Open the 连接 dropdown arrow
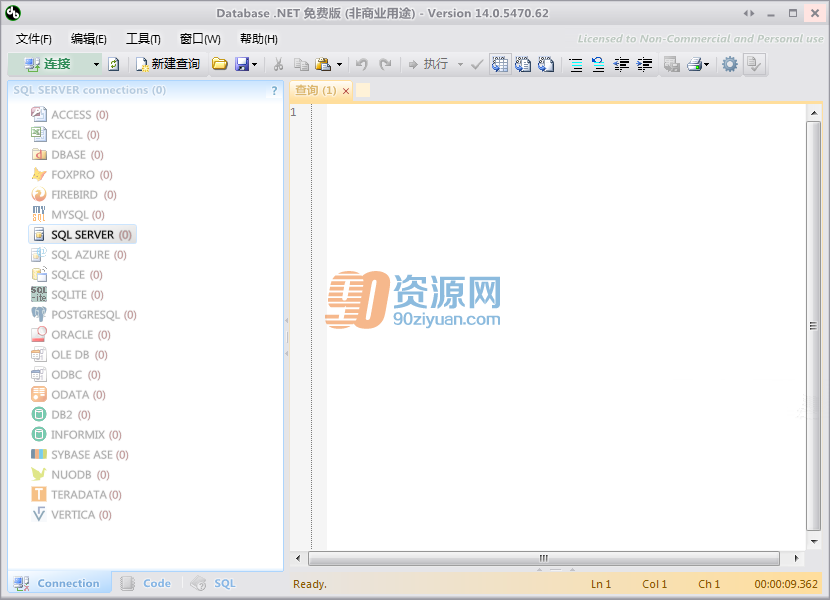Screen dimensions: 830x600 [96, 64]
